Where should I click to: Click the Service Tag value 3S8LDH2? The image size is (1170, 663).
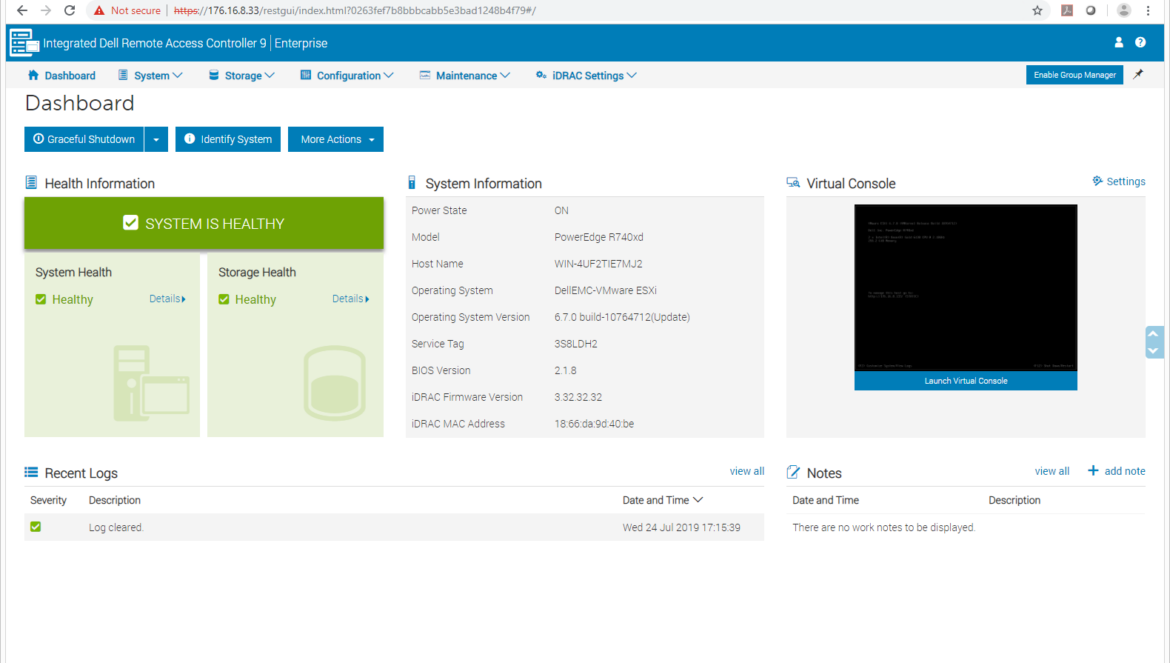coord(575,344)
